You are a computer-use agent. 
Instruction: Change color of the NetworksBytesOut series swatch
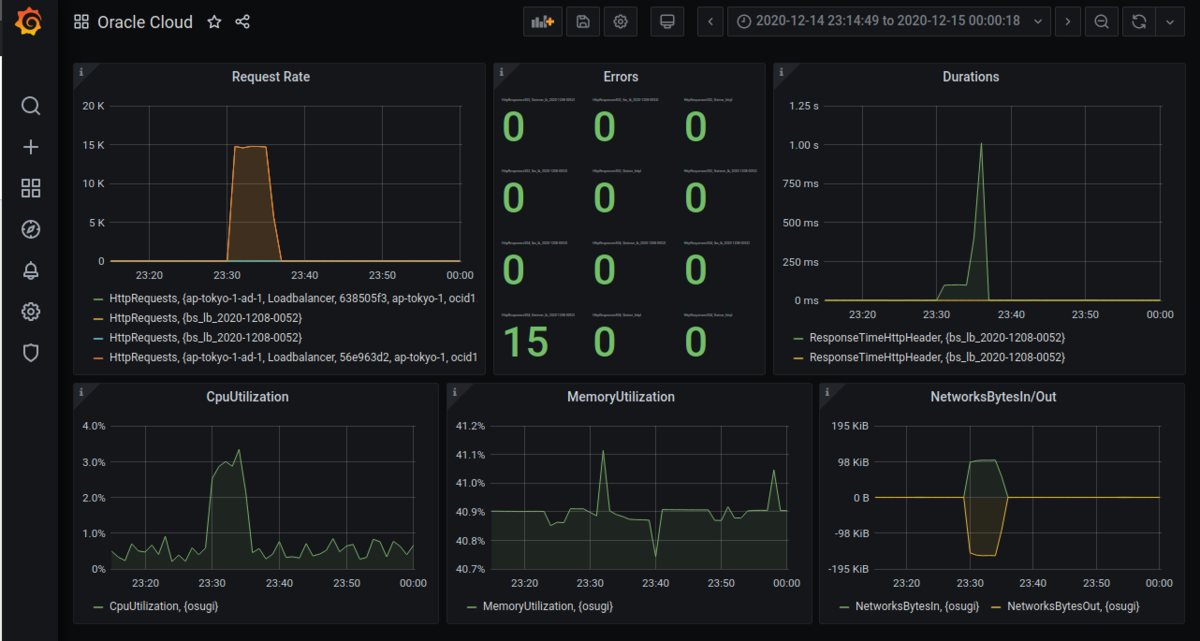pyautogui.click(x=996, y=607)
